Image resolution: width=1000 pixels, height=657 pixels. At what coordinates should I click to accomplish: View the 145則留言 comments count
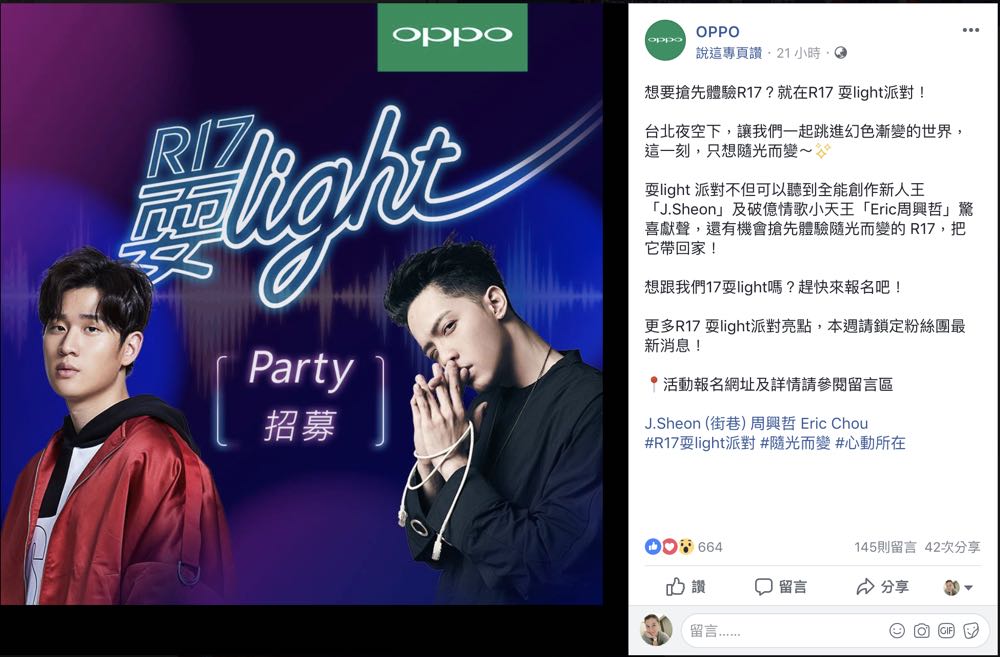tap(885, 547)
